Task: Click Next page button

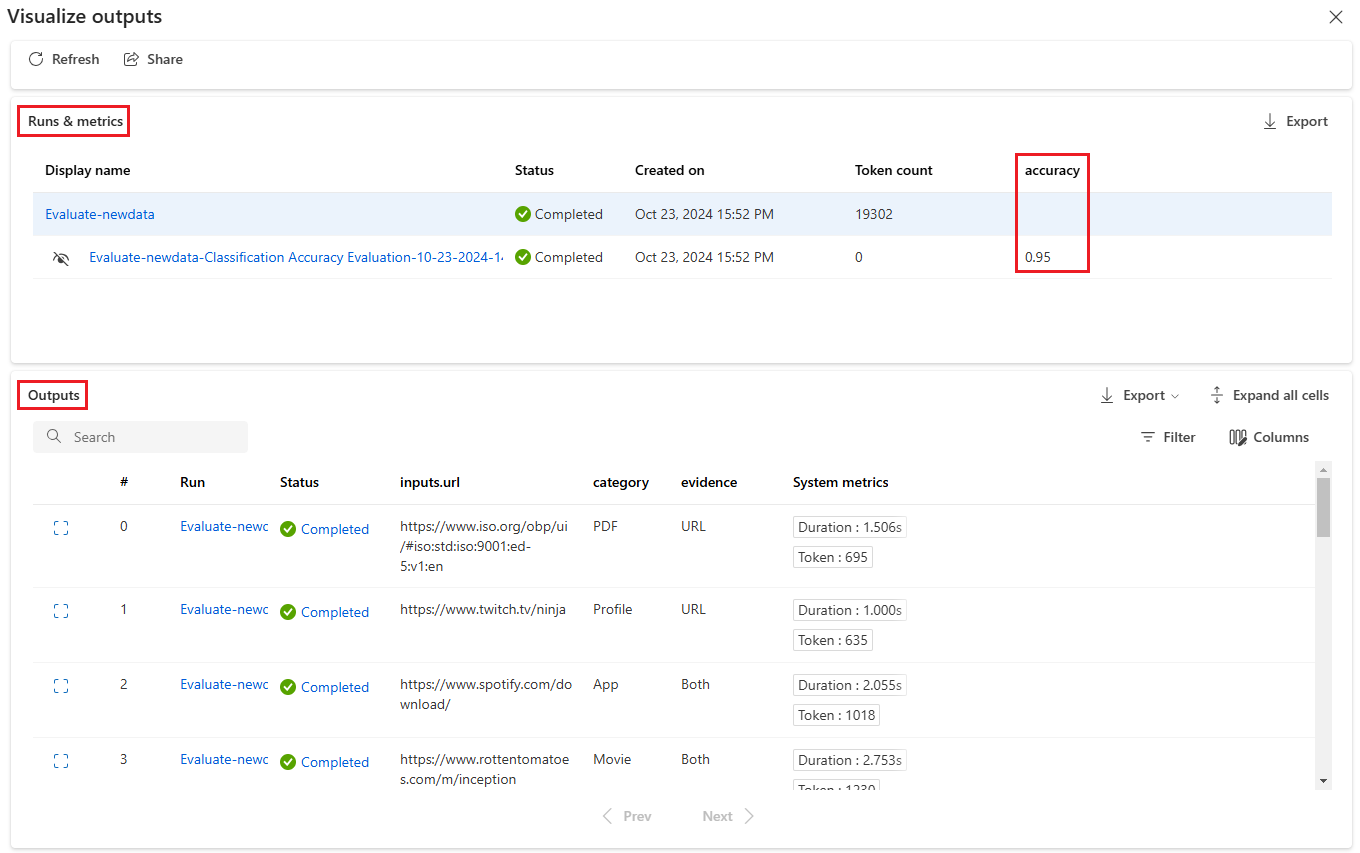Action: (728, 816)
